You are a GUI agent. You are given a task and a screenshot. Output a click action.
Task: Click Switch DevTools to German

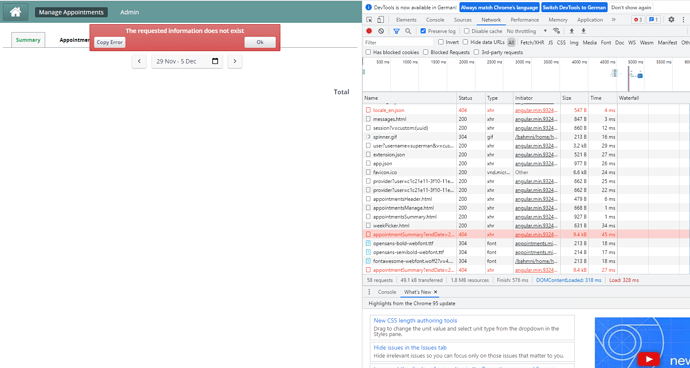(x=574, y=7)
